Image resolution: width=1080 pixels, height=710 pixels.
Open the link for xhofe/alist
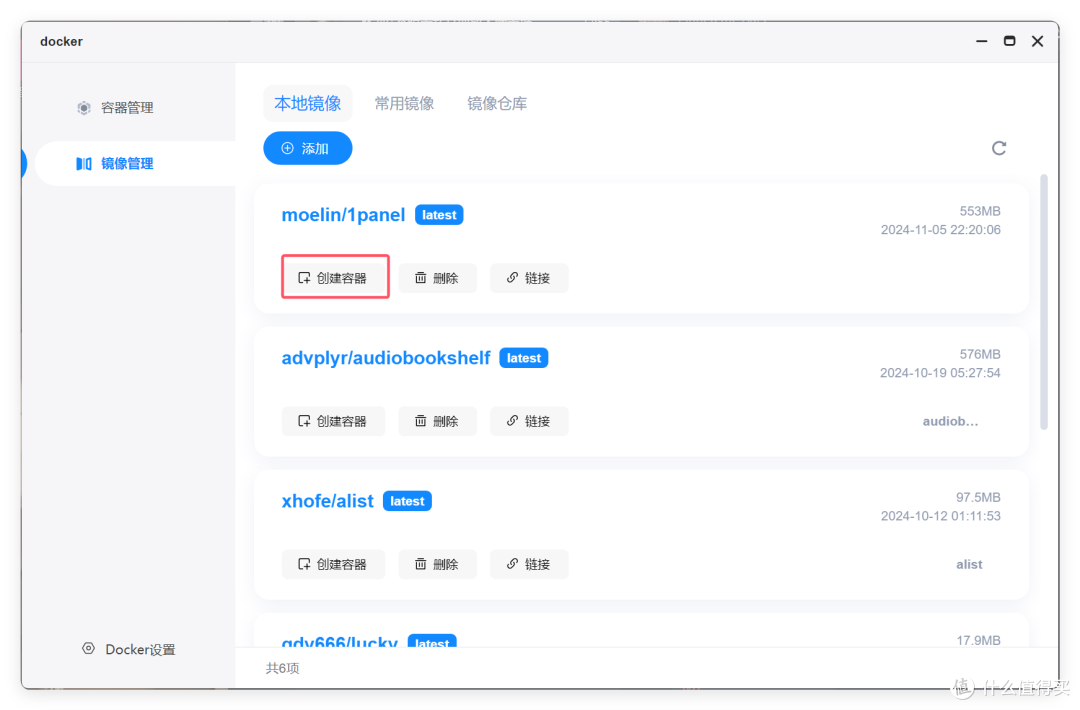point(529,565)
